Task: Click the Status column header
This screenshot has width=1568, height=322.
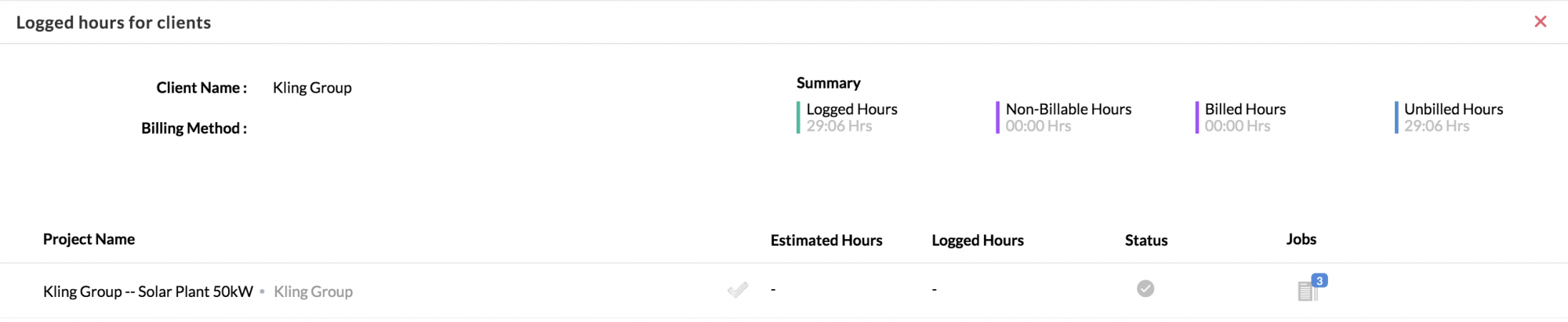Action: pos(1146,241)
